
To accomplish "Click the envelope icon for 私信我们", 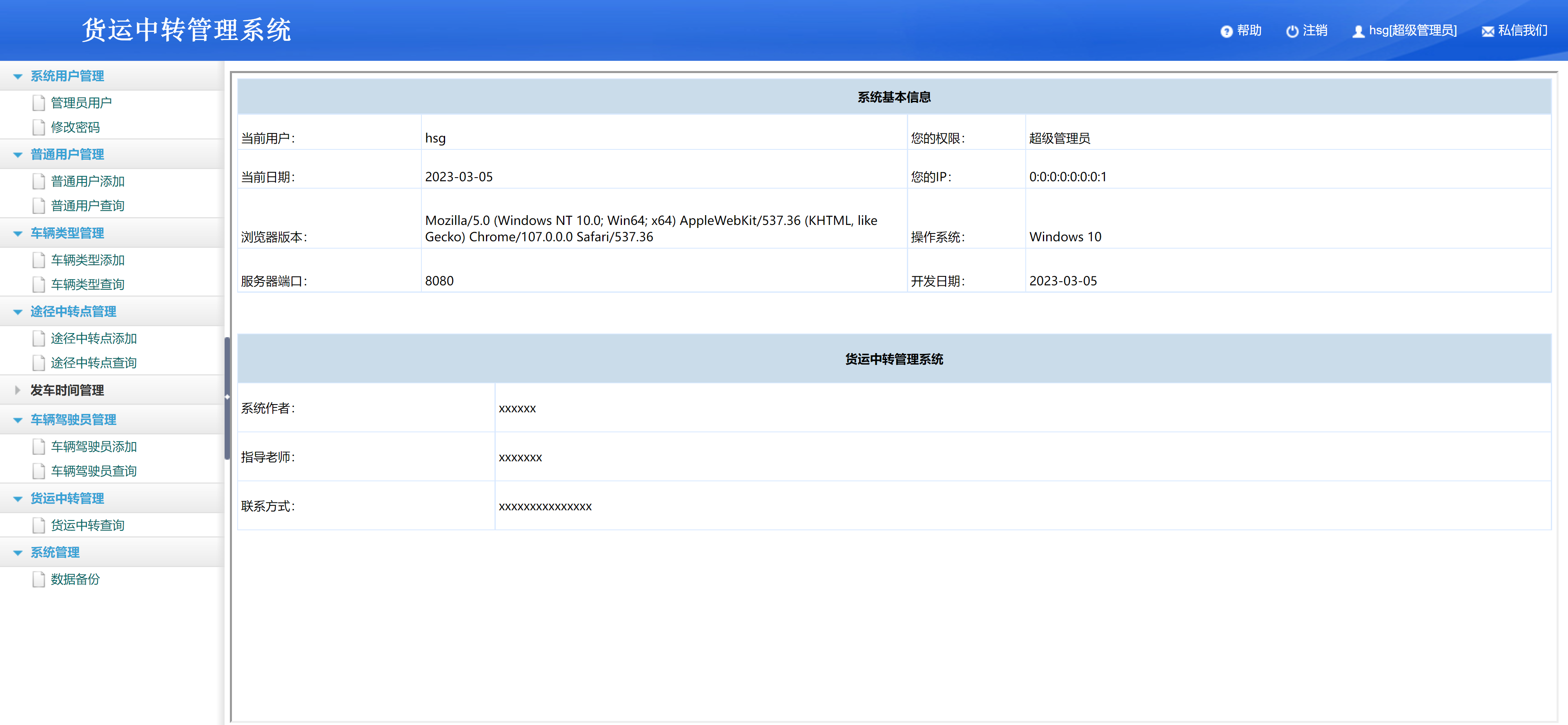I will 1488,32.
